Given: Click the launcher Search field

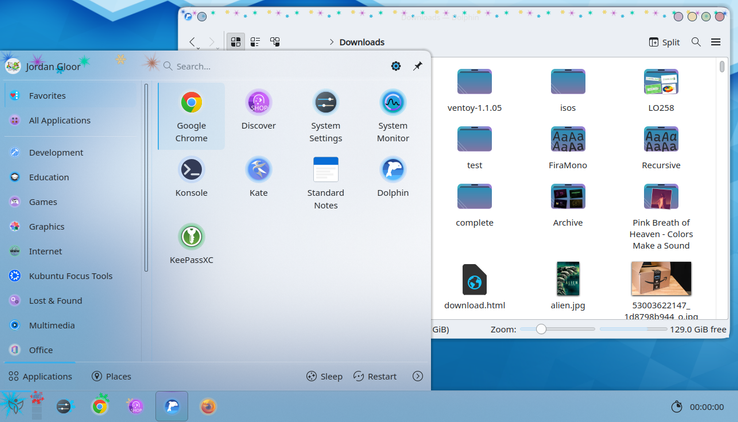Looking at the screenshot, I should pos(273,66).
